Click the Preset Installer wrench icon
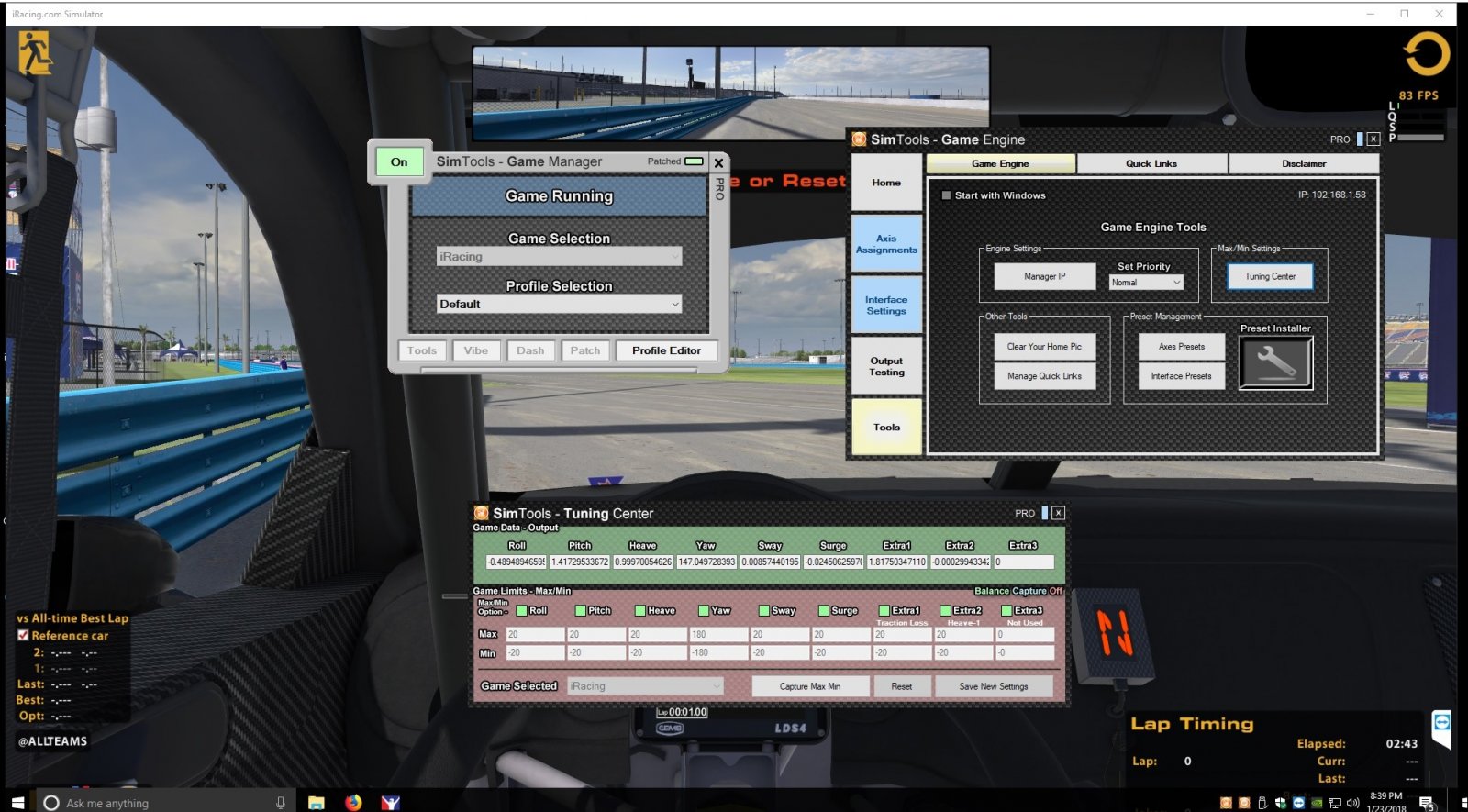The height and width of the screenshot is (812, 1468). [x=1275, y=362]
